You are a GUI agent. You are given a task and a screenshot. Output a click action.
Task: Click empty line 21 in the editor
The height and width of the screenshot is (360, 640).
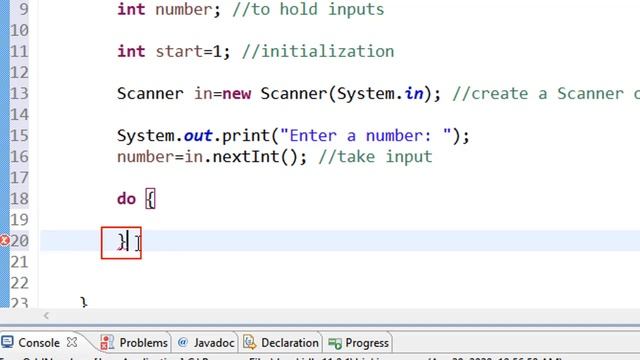(339, 262)
